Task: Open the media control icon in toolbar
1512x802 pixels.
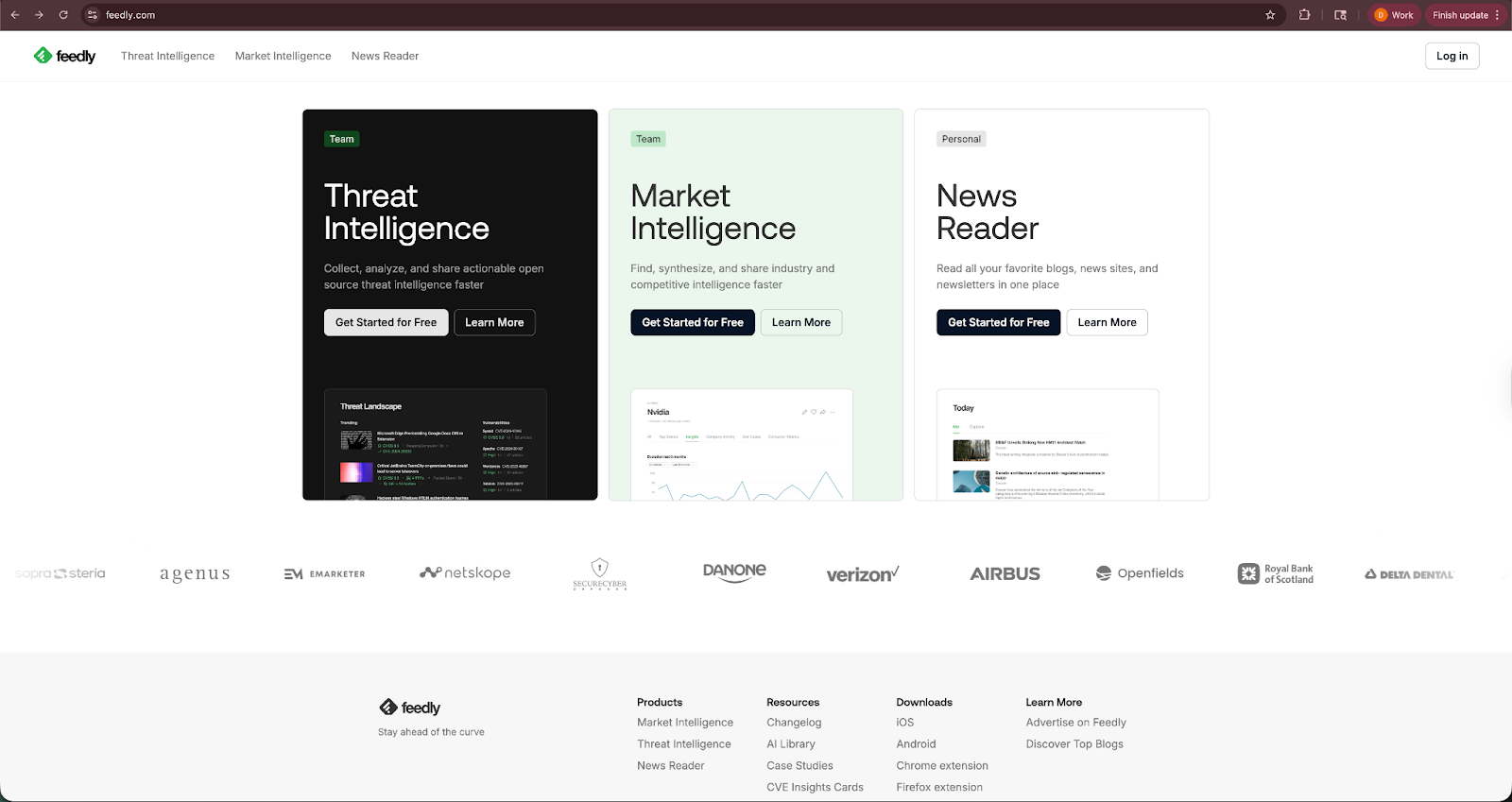Action: click(1340, 15)
